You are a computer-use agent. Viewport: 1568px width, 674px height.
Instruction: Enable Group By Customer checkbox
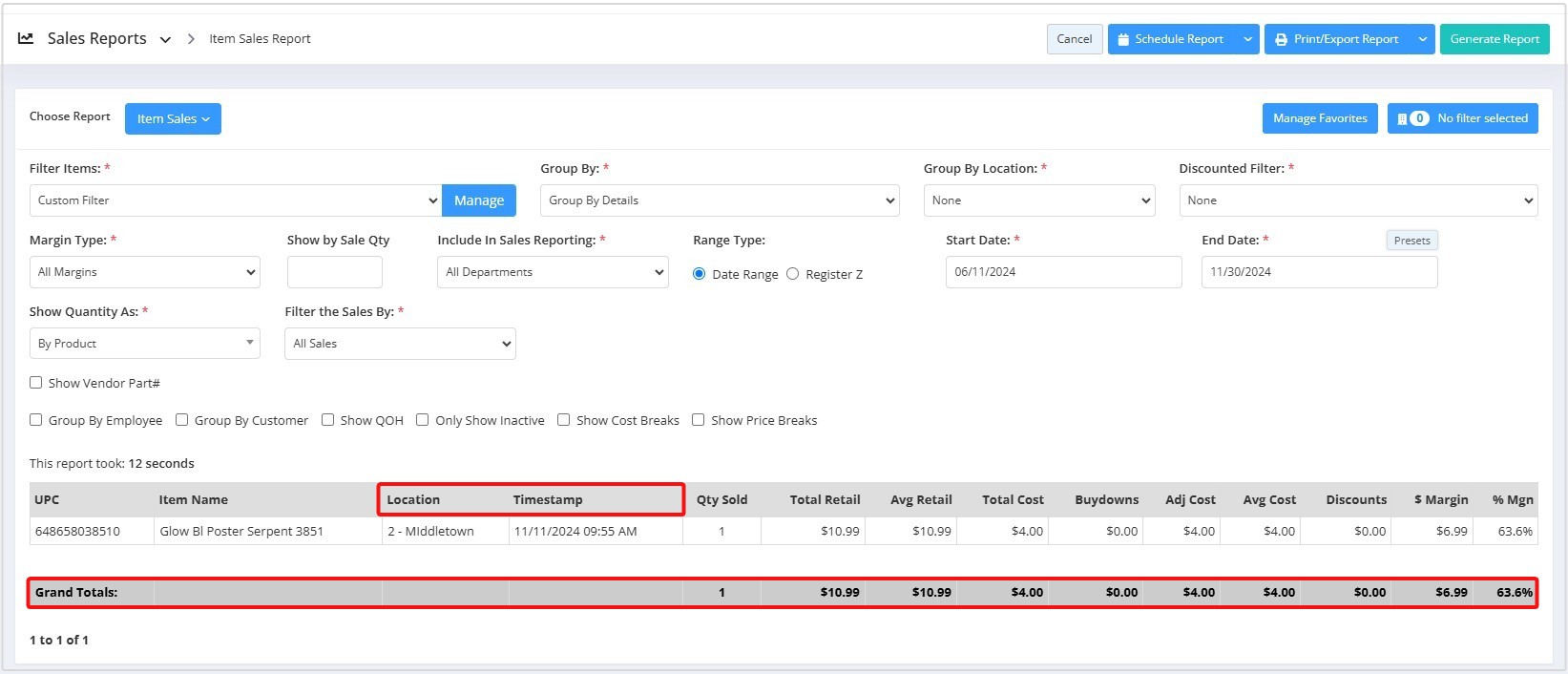click(182, 420)
